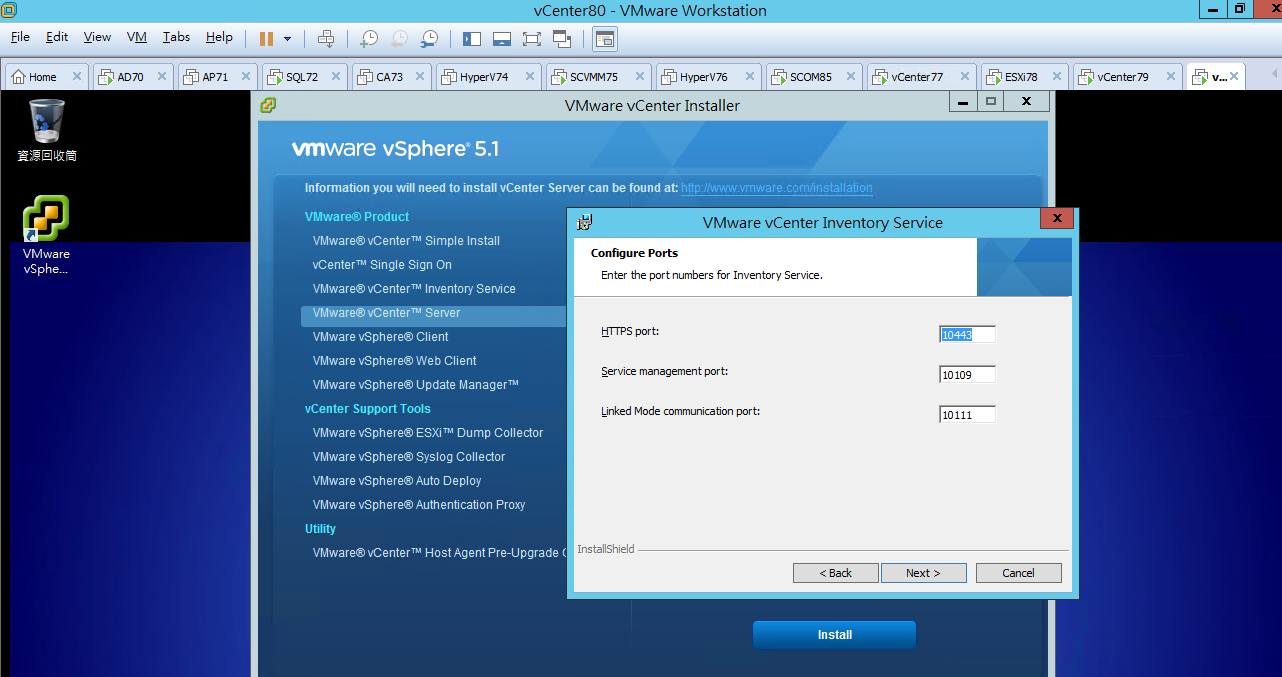The width and height of the screenshot is (1282, 677).
Task: Select VMware vCenter Inventory Service entry
Action: [414, 289]
